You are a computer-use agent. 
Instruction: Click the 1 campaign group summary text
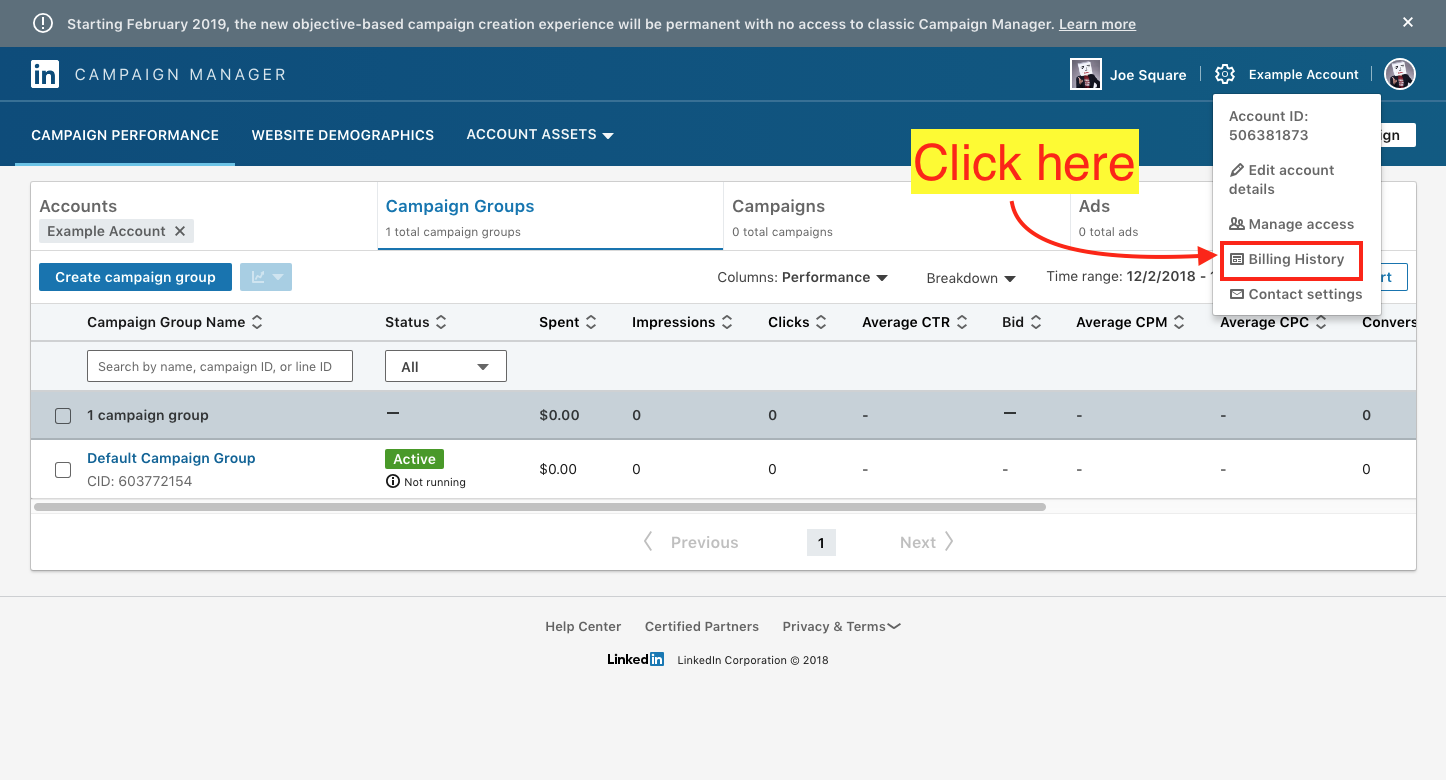pos(148,415)
